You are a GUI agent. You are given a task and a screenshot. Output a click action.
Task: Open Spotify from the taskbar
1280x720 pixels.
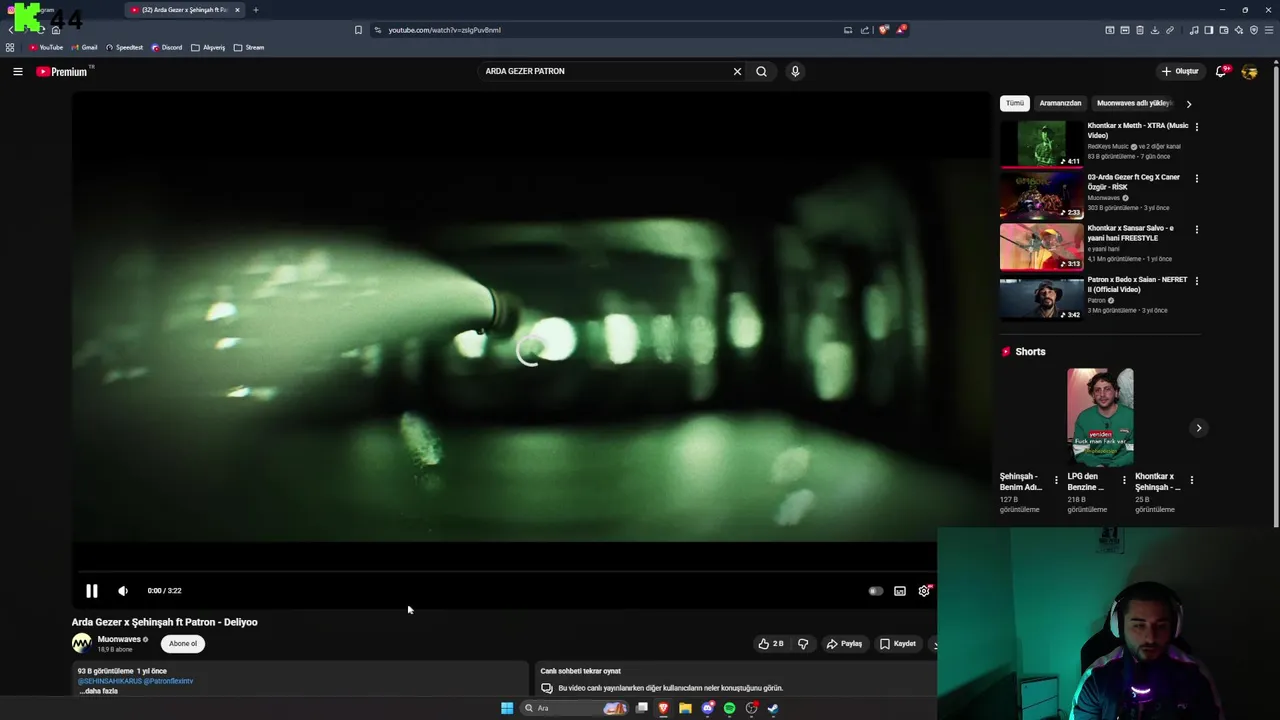pyautogui.click(x=729, y=708)
